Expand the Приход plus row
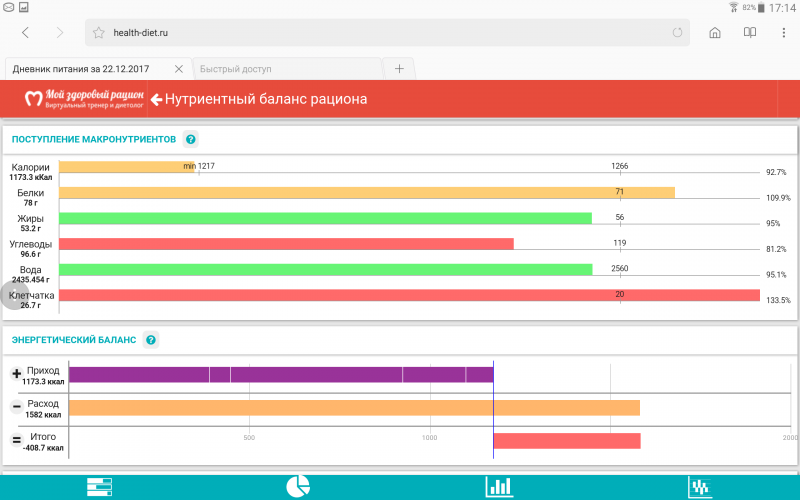Image resolution: width=800 pixels, height=500 pixels. click(x=16, y=374)
